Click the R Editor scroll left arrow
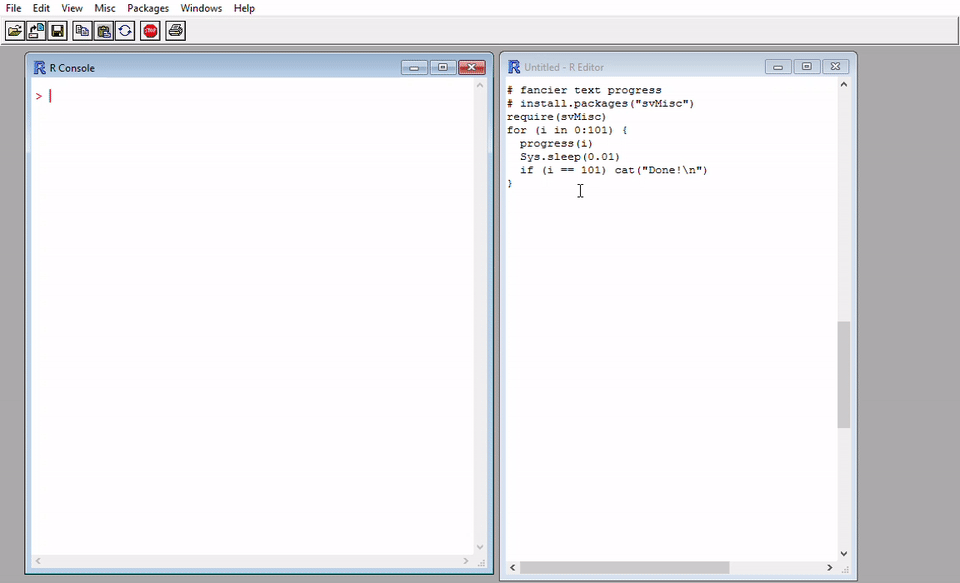Image resolution: width=960 pixels, height=583 pixels. click(513, 568)
